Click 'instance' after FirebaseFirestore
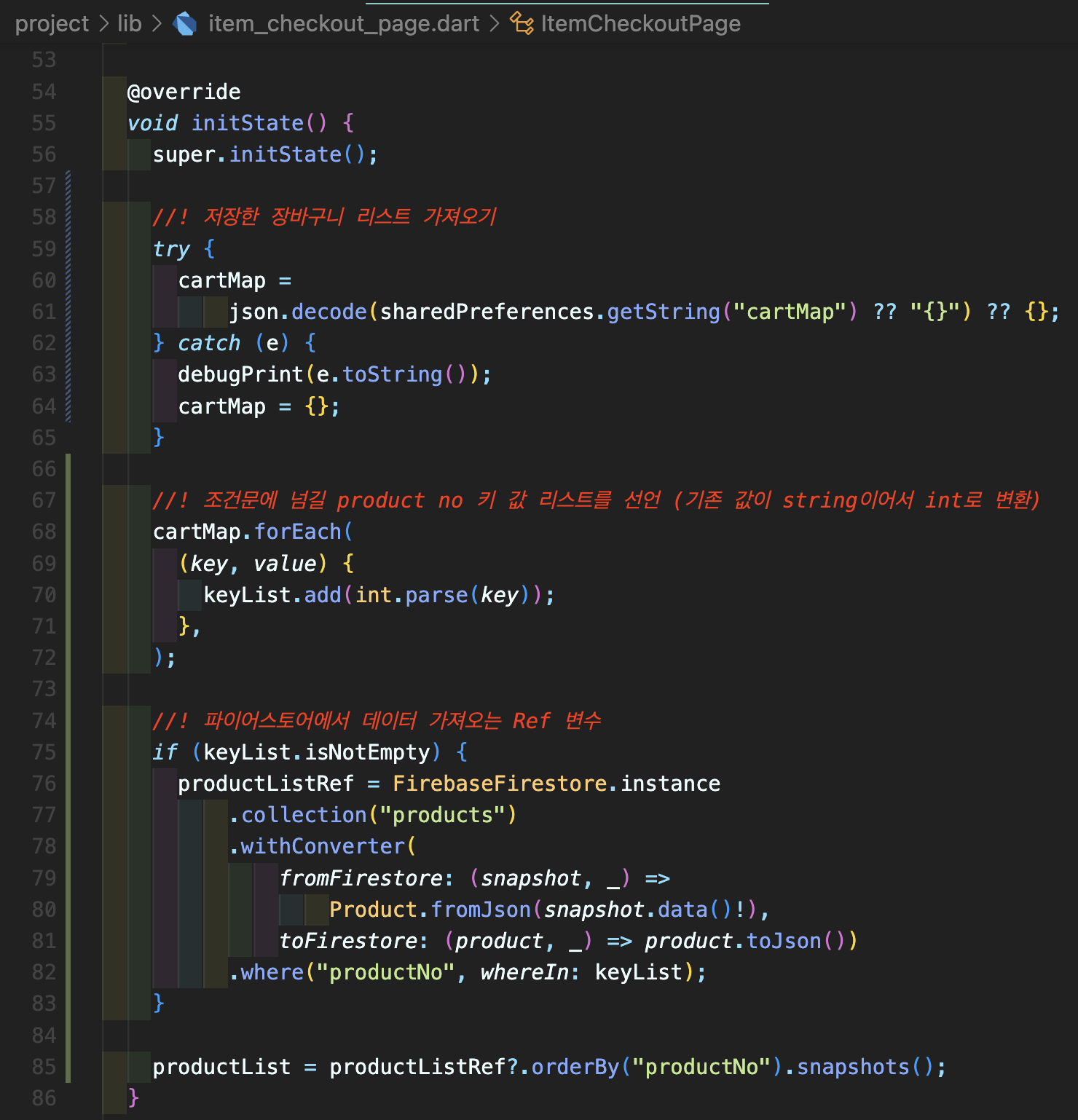1078x1120 pixels. [x=670, y=784]
